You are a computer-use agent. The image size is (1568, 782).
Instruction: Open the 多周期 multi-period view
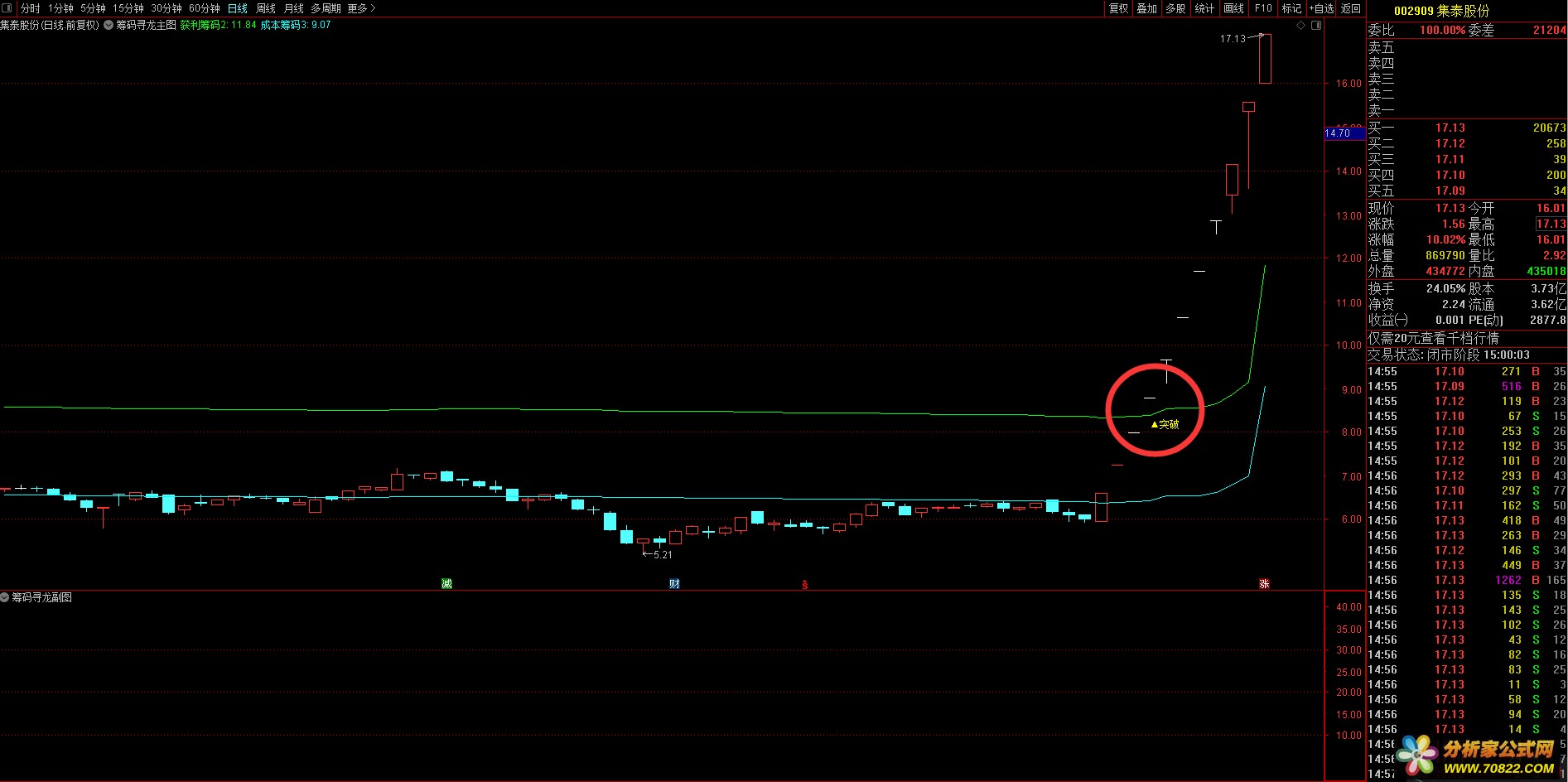point(326,8)
